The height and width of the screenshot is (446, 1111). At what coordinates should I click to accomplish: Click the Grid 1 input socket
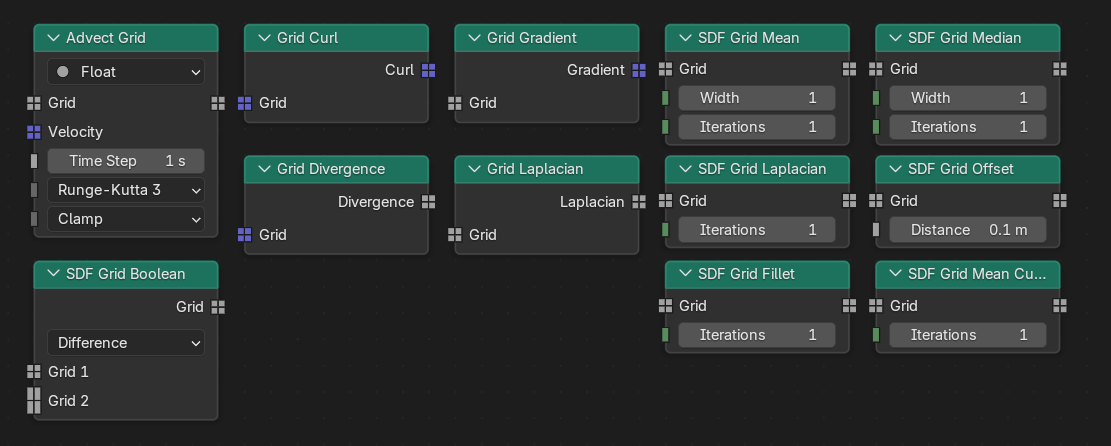[x=34, y=372]
